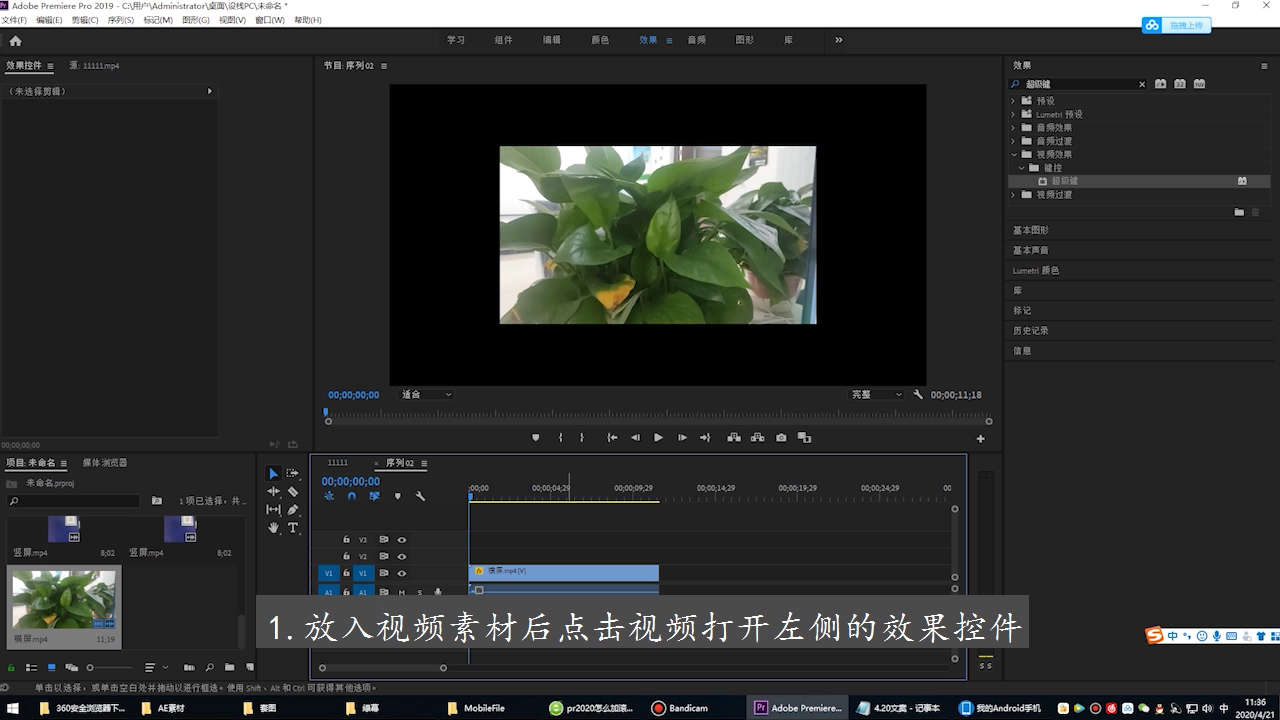Select the Ripple Edit tool
Screen dimensions: 1280x720
(x=273, y=491)
